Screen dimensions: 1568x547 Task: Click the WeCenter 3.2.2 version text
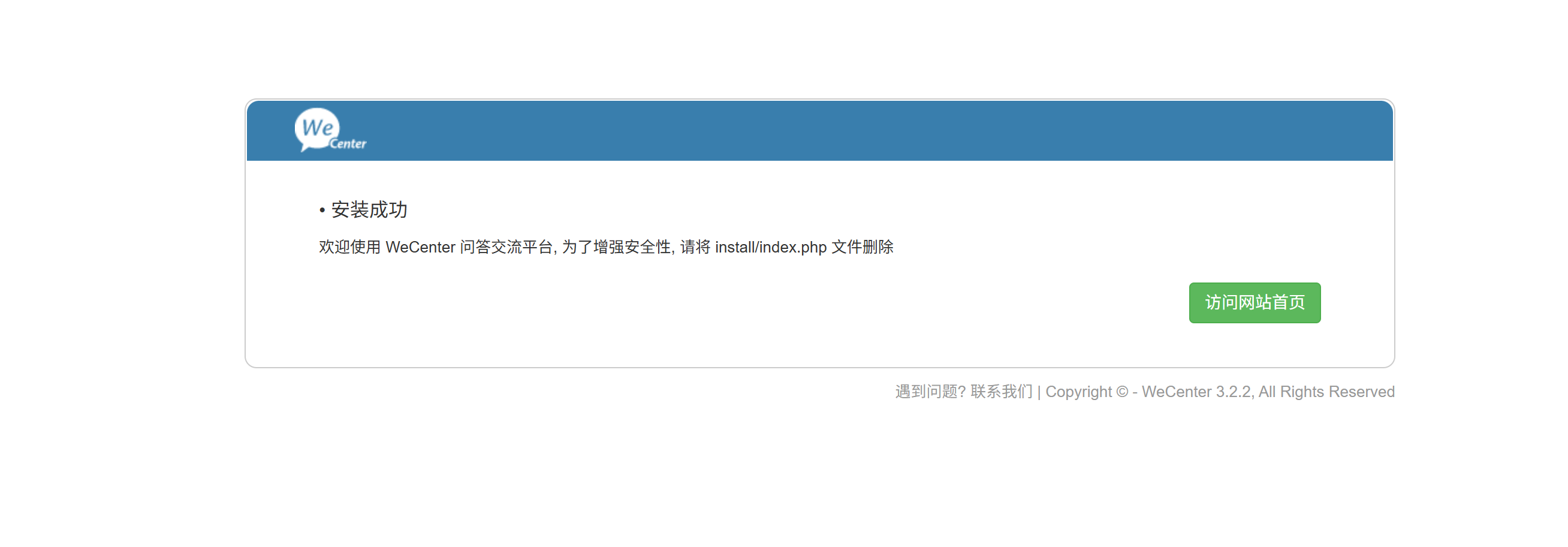1196,392
